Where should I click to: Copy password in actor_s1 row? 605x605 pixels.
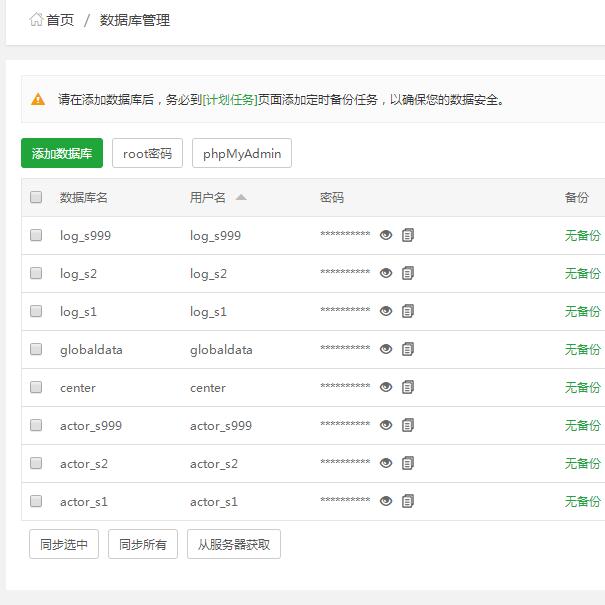coord(408,501)
